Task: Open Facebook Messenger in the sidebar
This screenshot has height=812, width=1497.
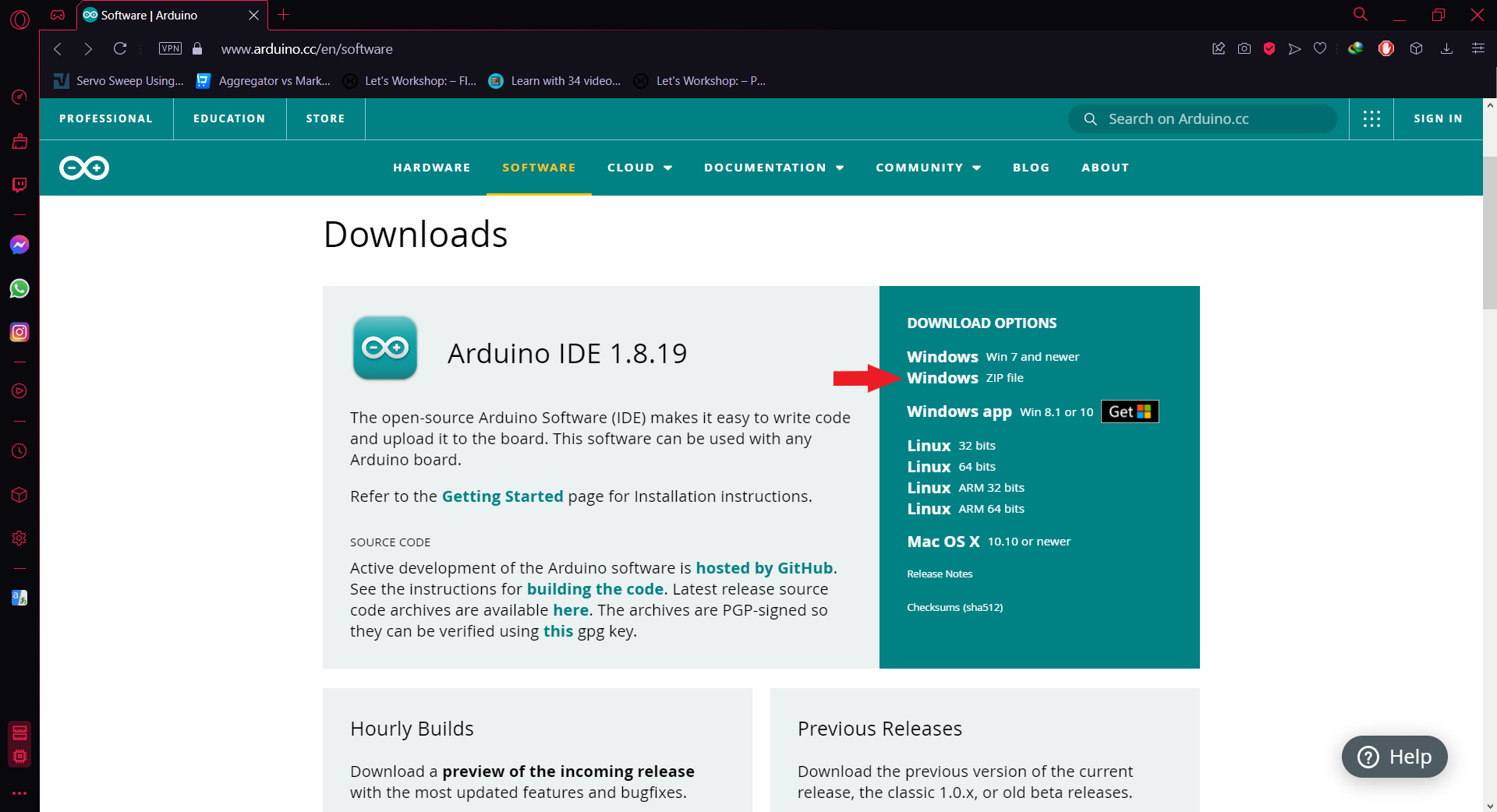Action: 19,245
